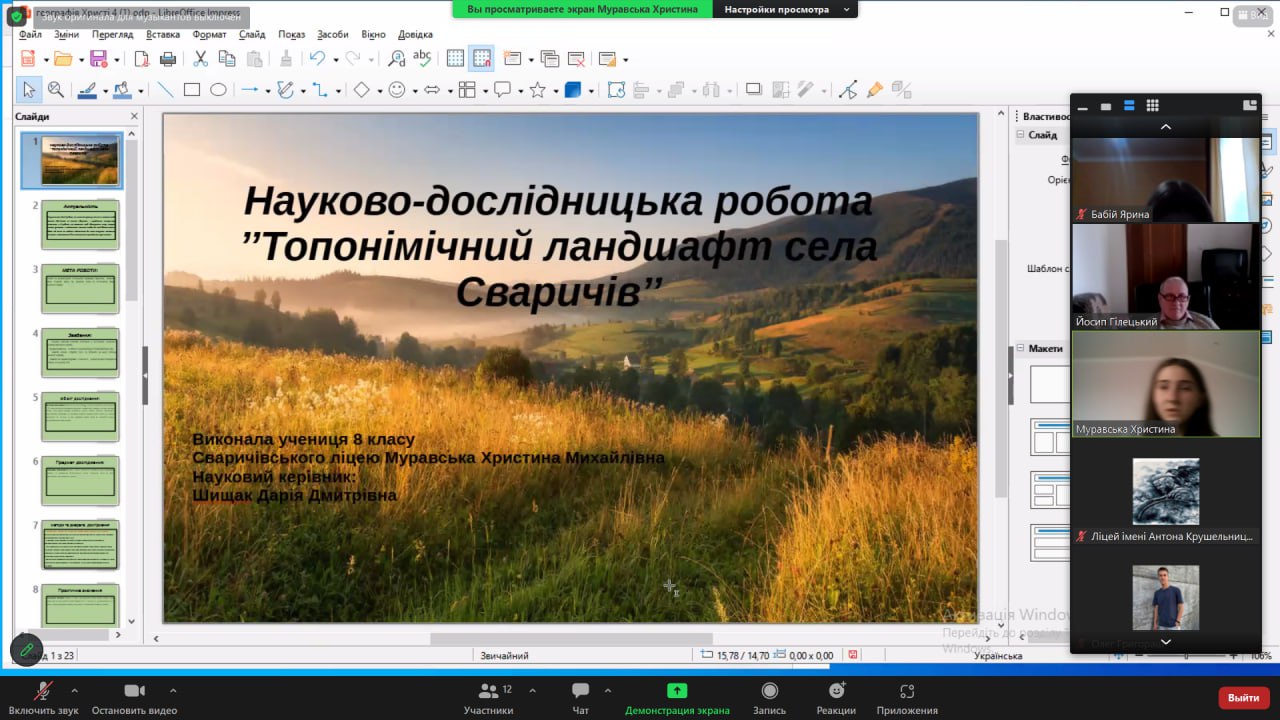Select the Insert Line tool

(165, 90)
